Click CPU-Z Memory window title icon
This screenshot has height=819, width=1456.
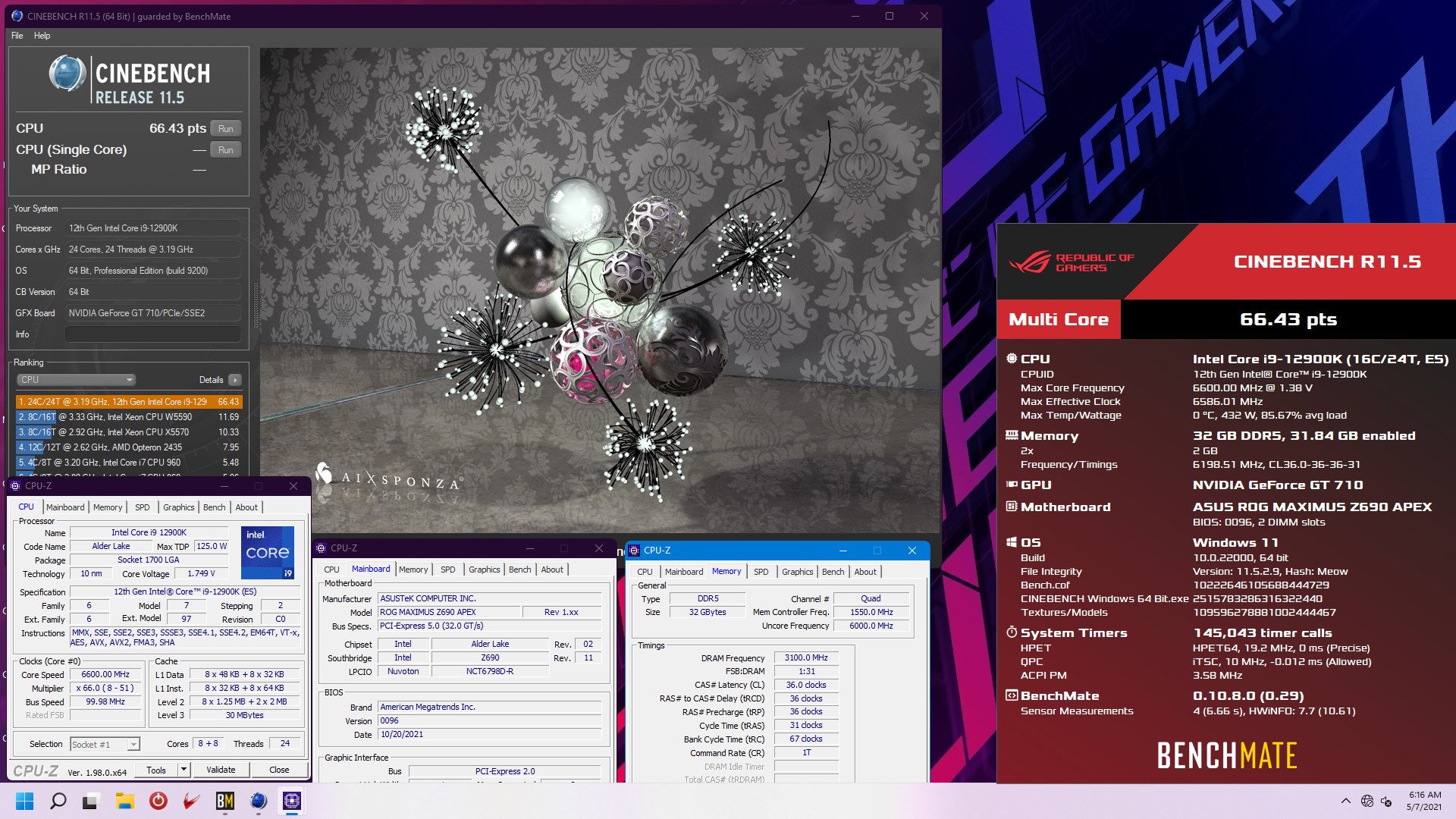point(634,551)
